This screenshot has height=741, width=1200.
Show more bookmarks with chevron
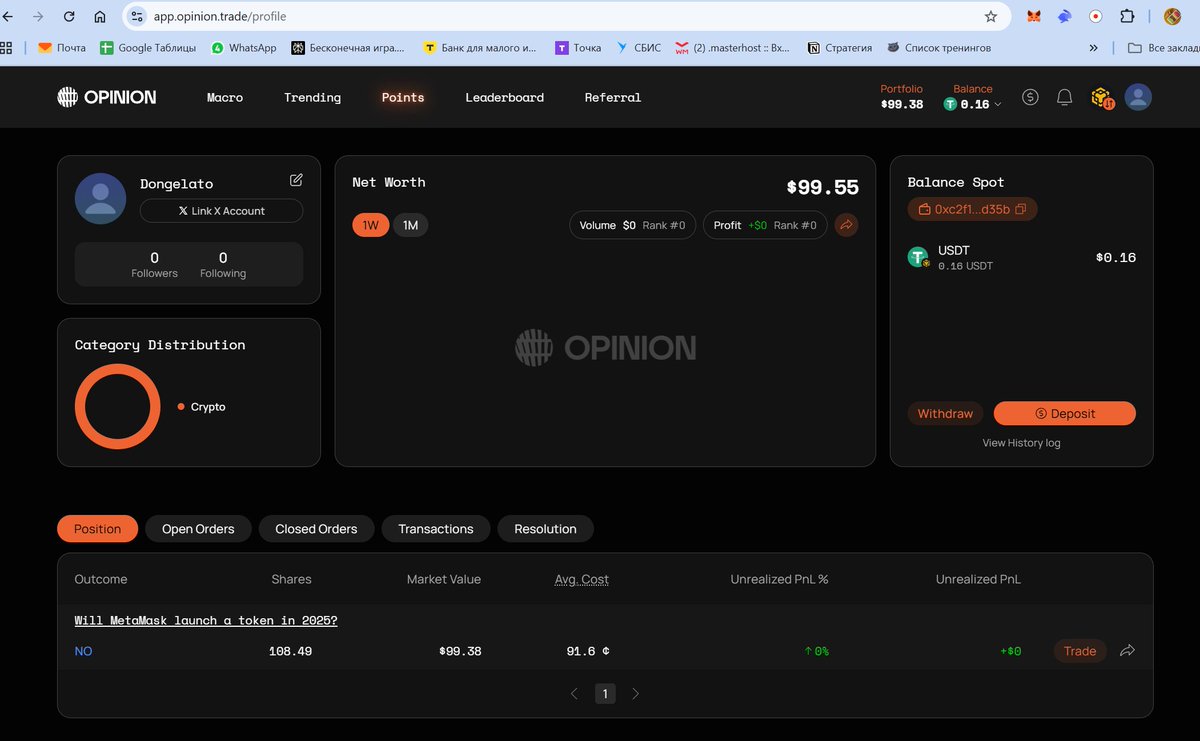click(x=1094, y=47)
